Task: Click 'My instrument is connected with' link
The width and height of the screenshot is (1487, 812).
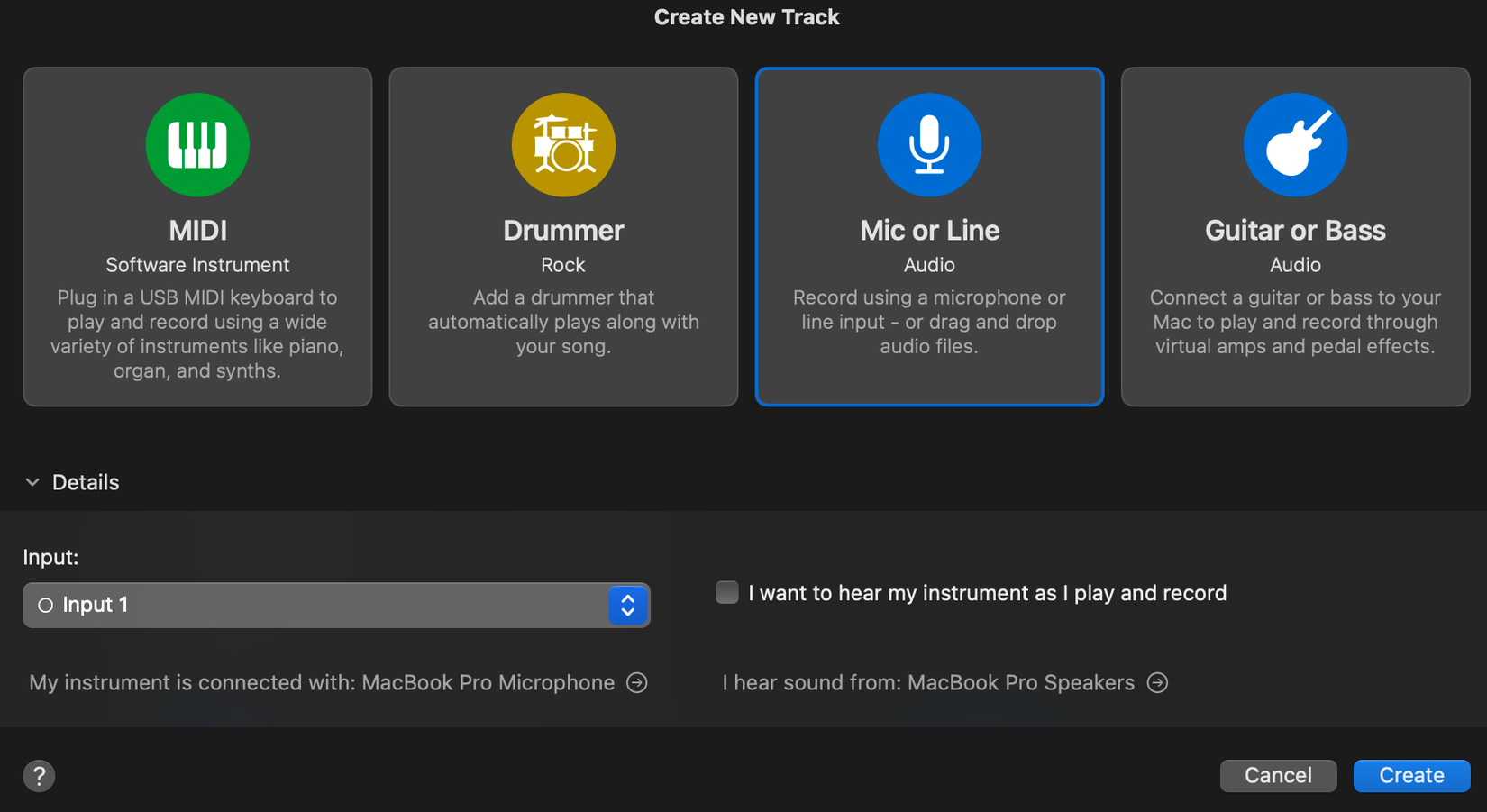Action: (x=322, y=683)
